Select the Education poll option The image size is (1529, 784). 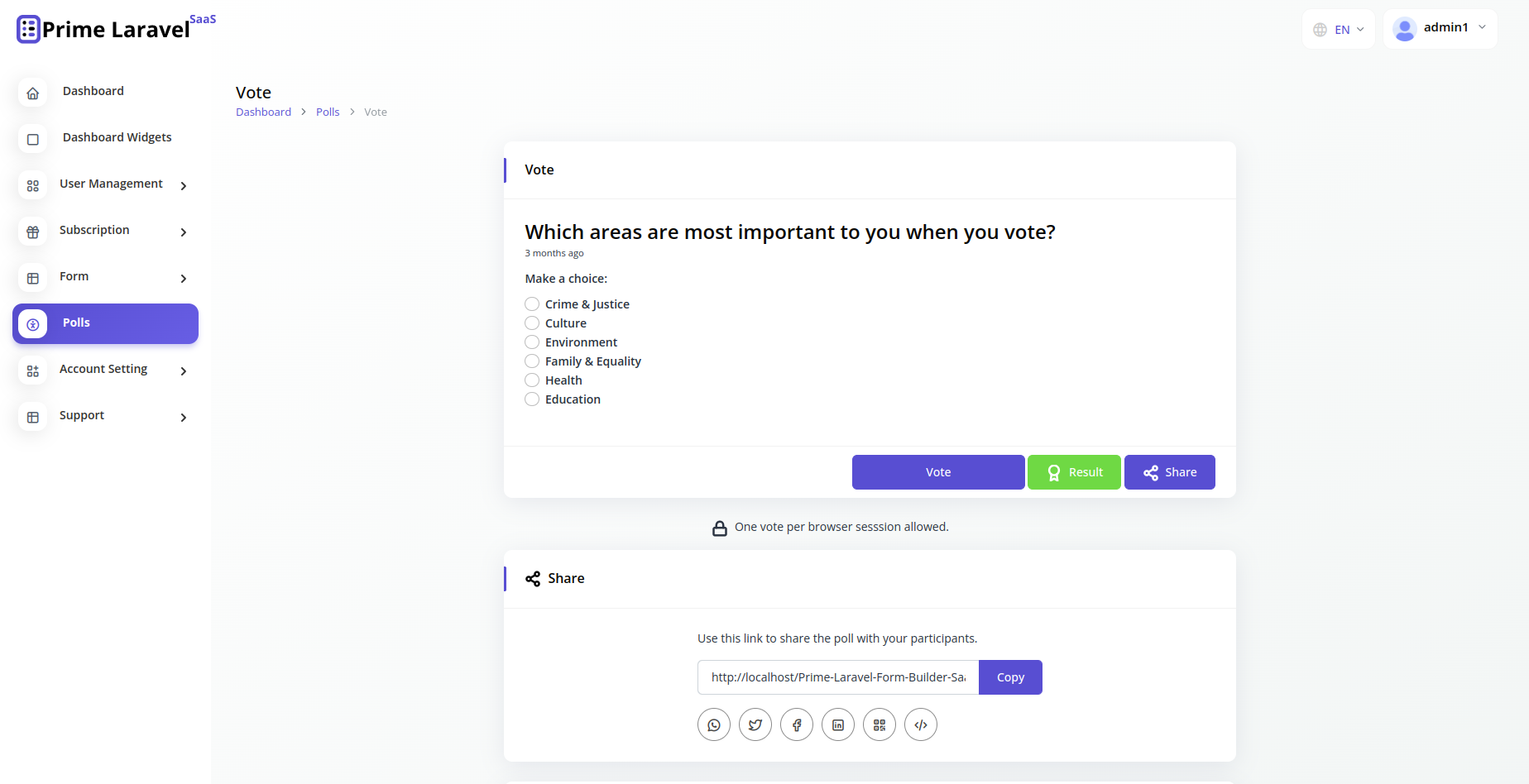tap(532, 399)
